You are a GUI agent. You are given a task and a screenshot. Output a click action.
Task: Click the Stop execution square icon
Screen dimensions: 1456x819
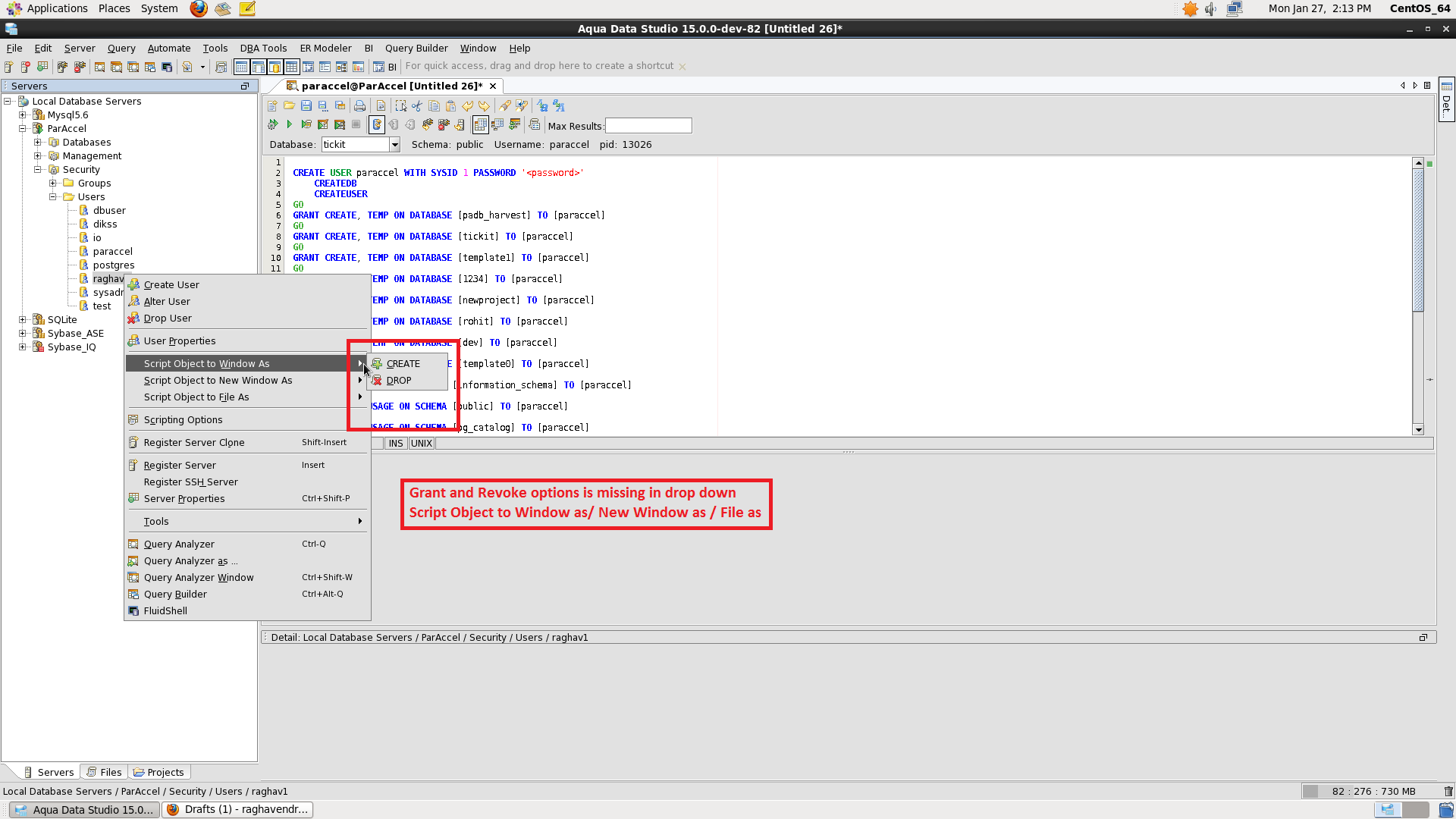tap(356, 124)
